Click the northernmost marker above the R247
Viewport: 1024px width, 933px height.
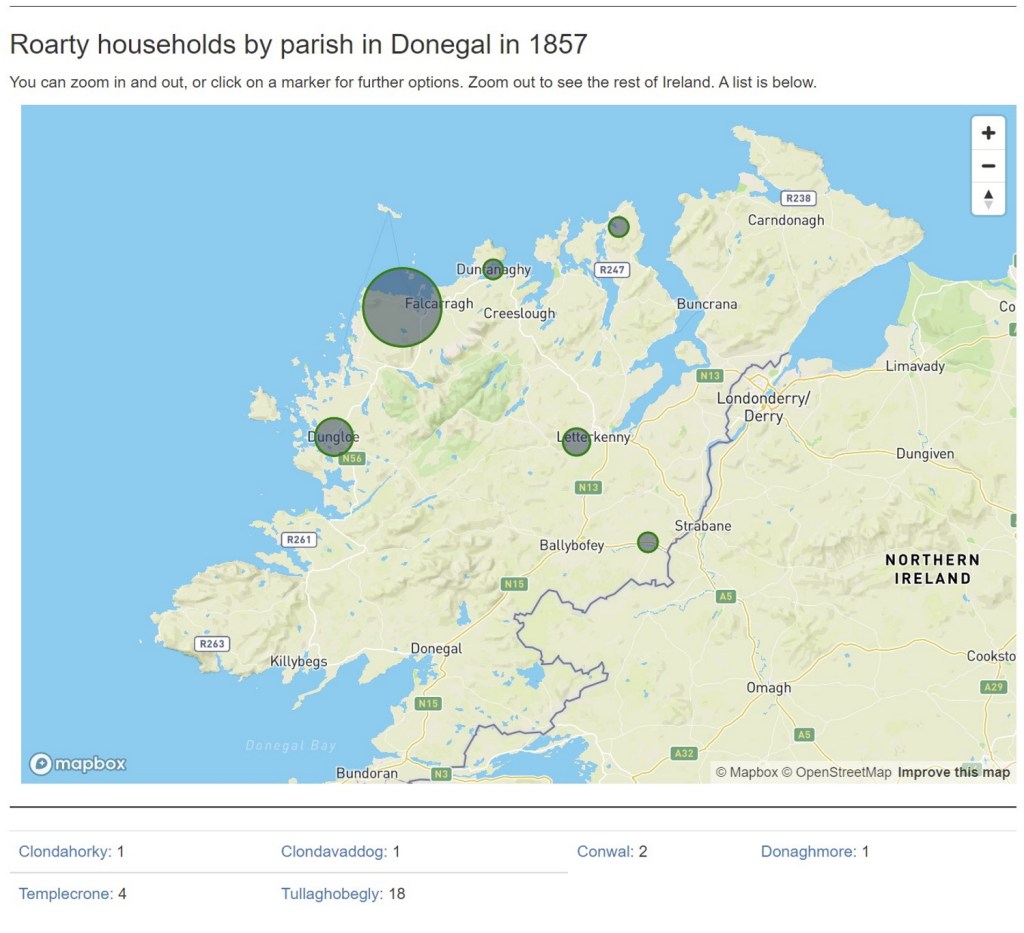(x=619, y=227)
